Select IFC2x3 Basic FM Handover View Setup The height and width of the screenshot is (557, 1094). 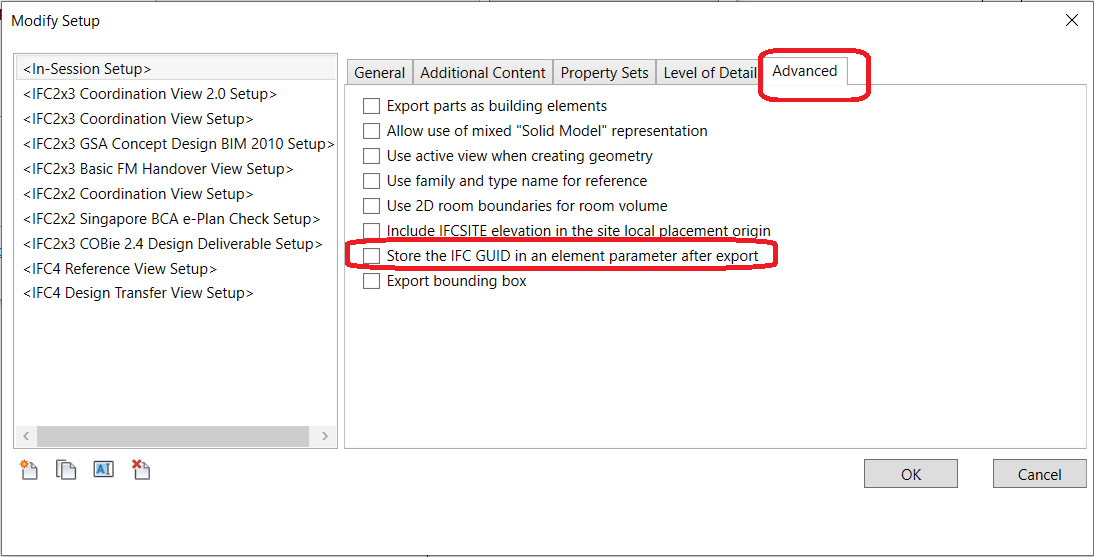tap(158, 169)
